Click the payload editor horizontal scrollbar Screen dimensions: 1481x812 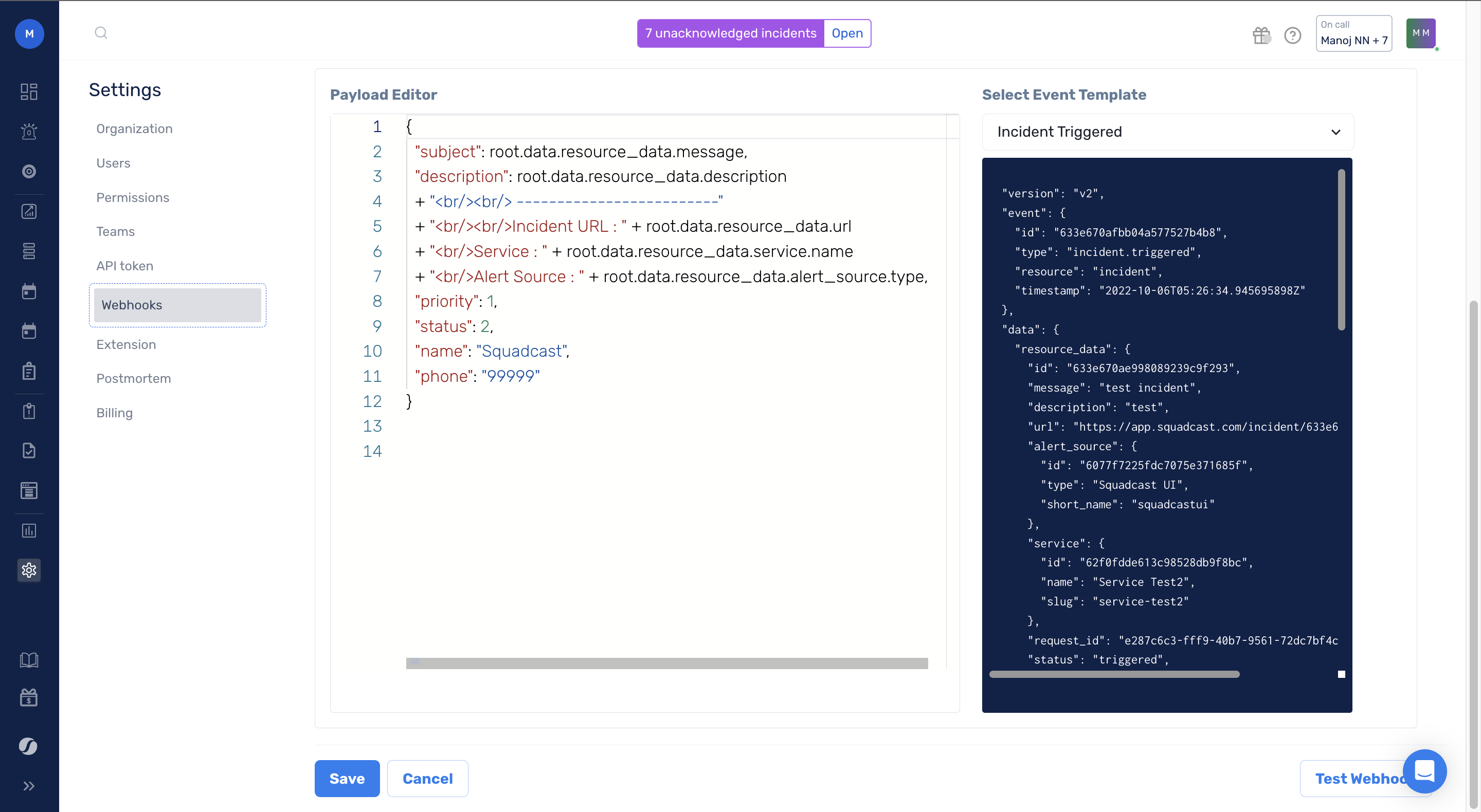click(666, 663)
